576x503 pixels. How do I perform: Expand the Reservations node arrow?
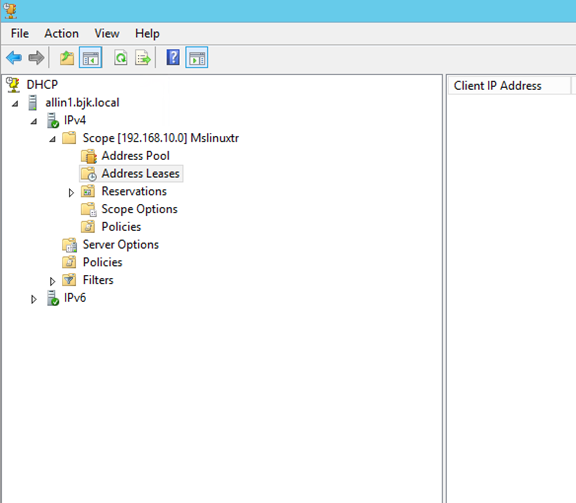click(71, 193)
